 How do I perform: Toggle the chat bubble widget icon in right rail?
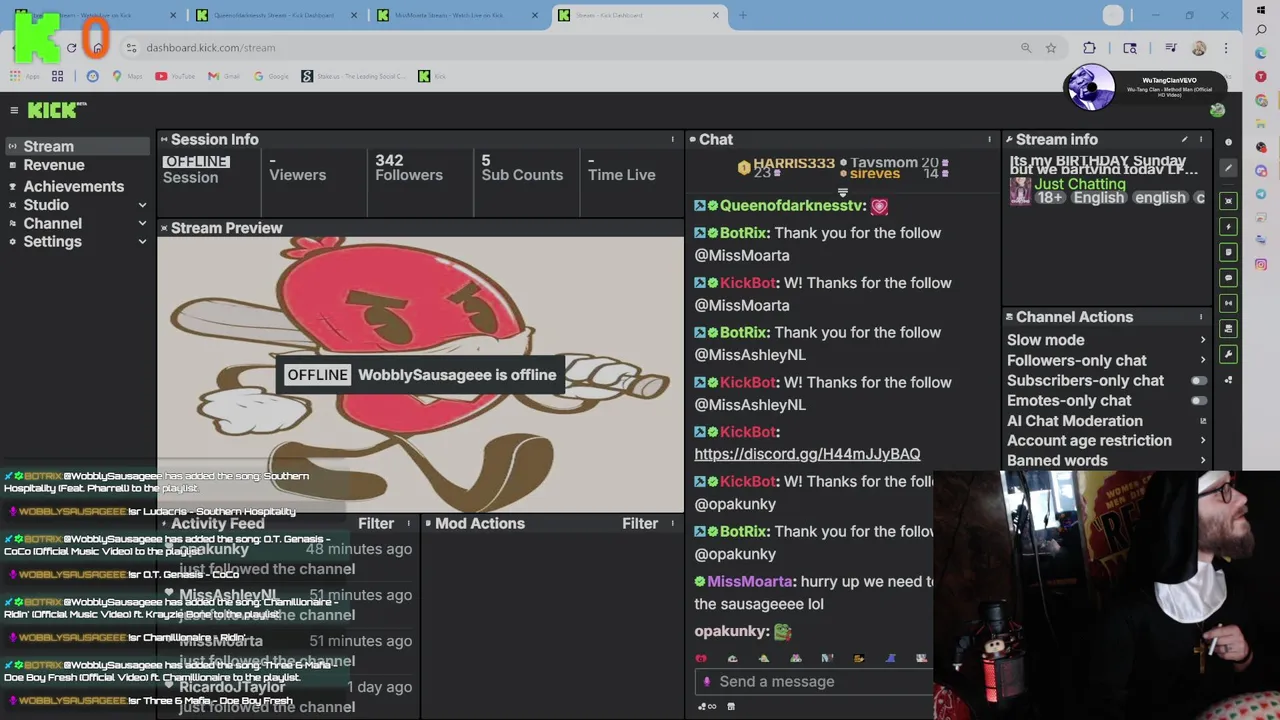1229,278
